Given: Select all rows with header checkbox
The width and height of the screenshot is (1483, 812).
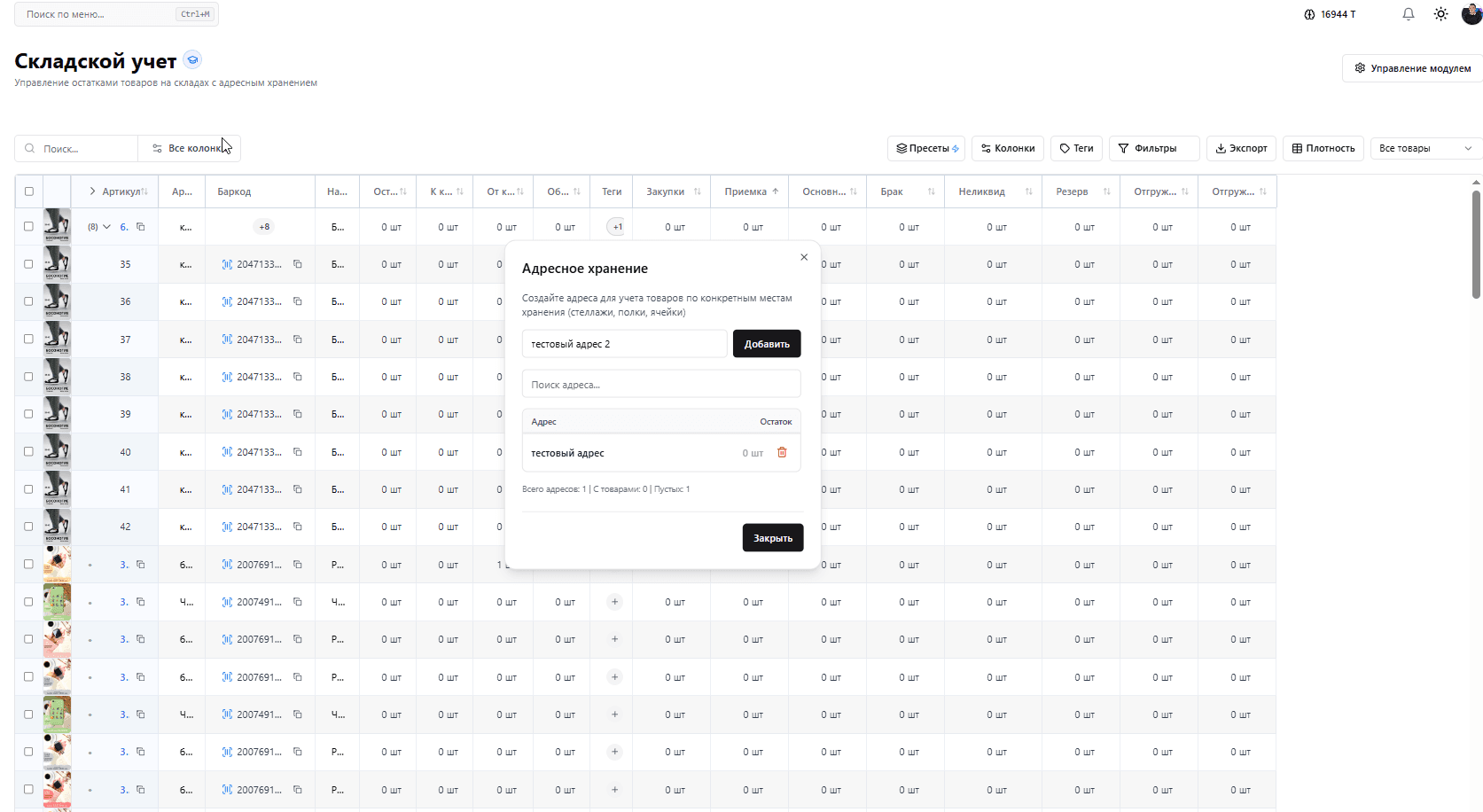Looking at the screenshot, I should click(x=28, y=191).
